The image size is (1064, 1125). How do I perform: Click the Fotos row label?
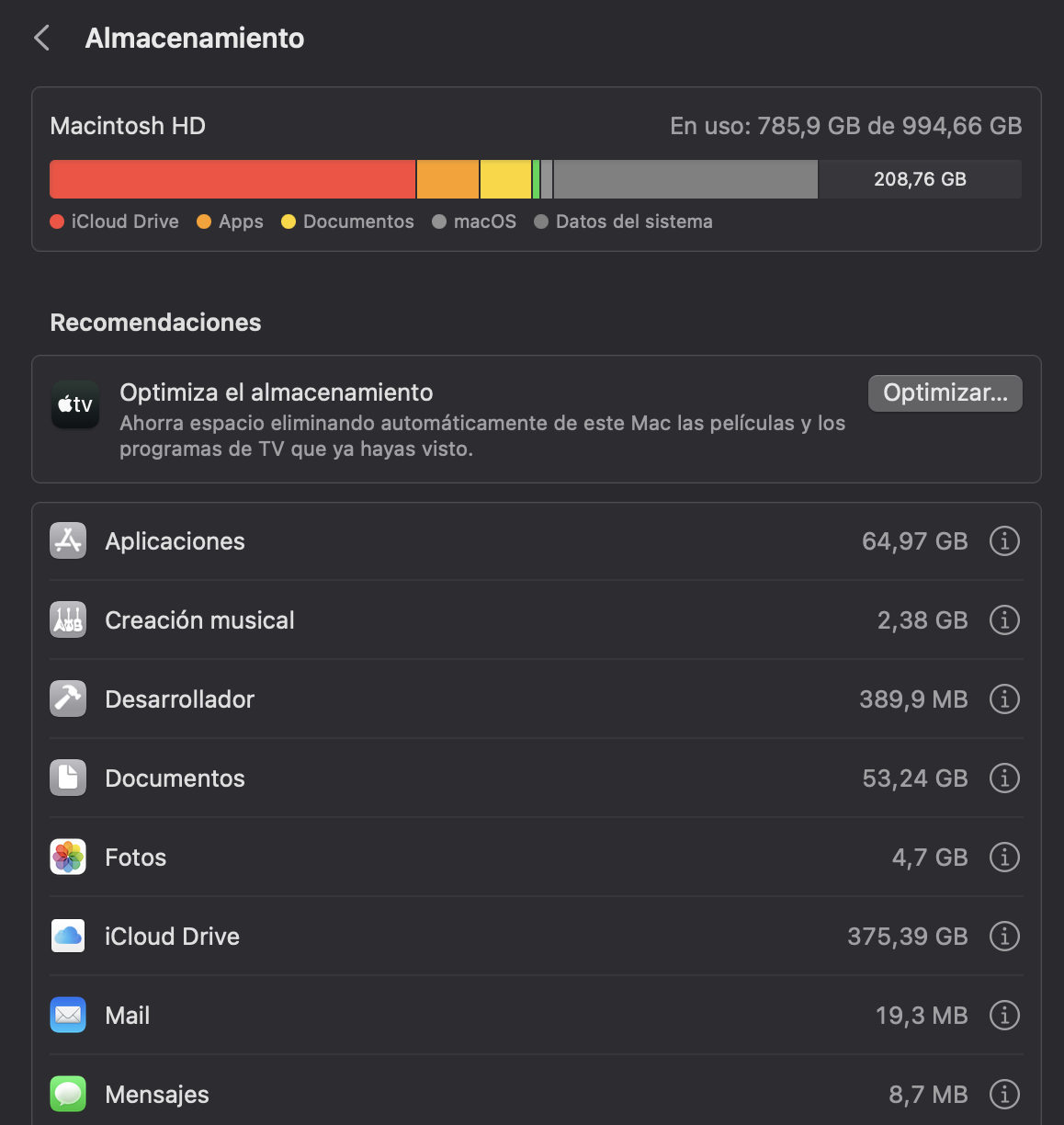coord(136,858)
